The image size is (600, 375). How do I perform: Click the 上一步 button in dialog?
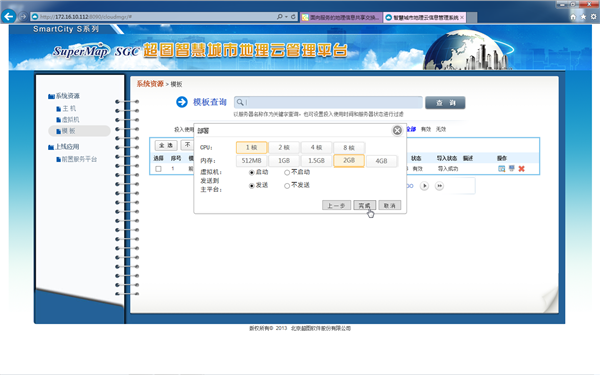336,205
